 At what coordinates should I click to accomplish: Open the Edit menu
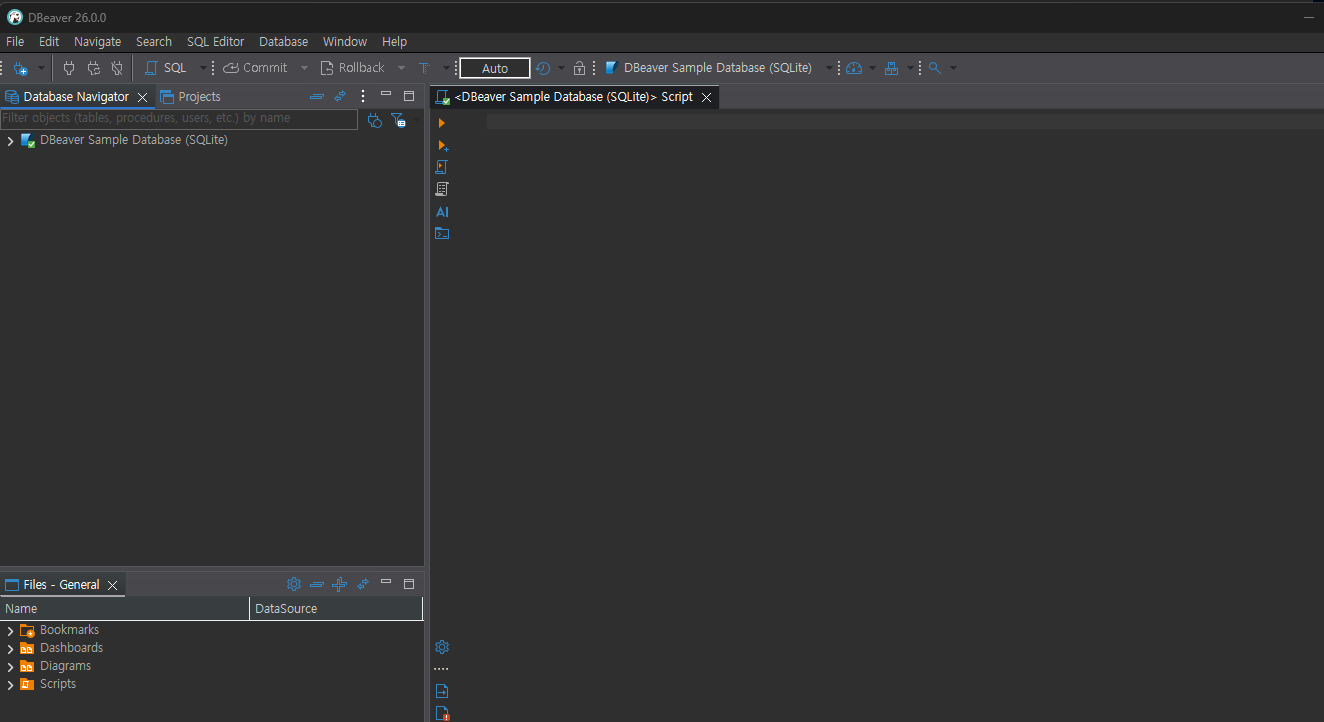click(x=49, y=42)
